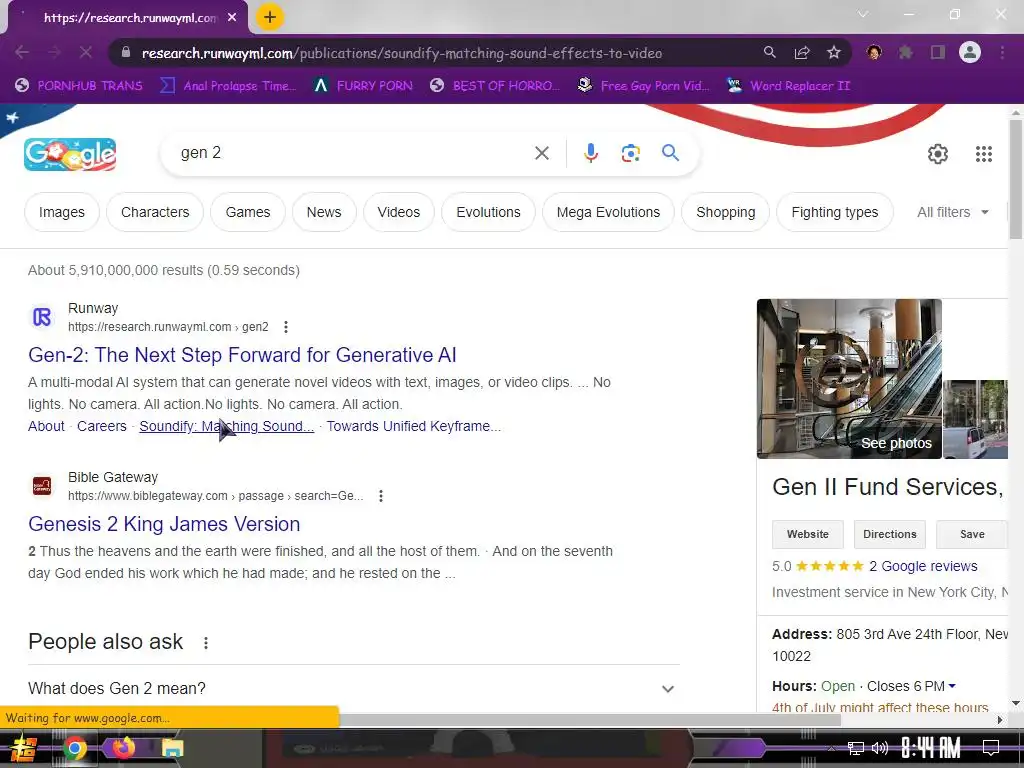Screen dimensions: 1024x768
Task: Open 'Genesis 2 King James Version' result
Action: [x=164, y=524]
